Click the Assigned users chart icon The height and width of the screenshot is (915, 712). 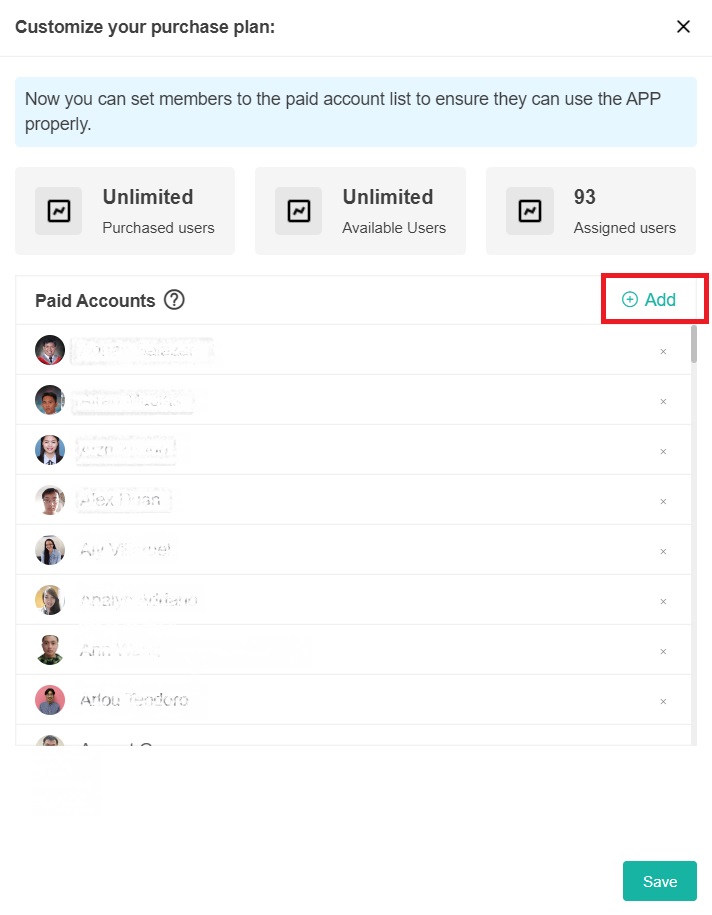pos(529,211)
